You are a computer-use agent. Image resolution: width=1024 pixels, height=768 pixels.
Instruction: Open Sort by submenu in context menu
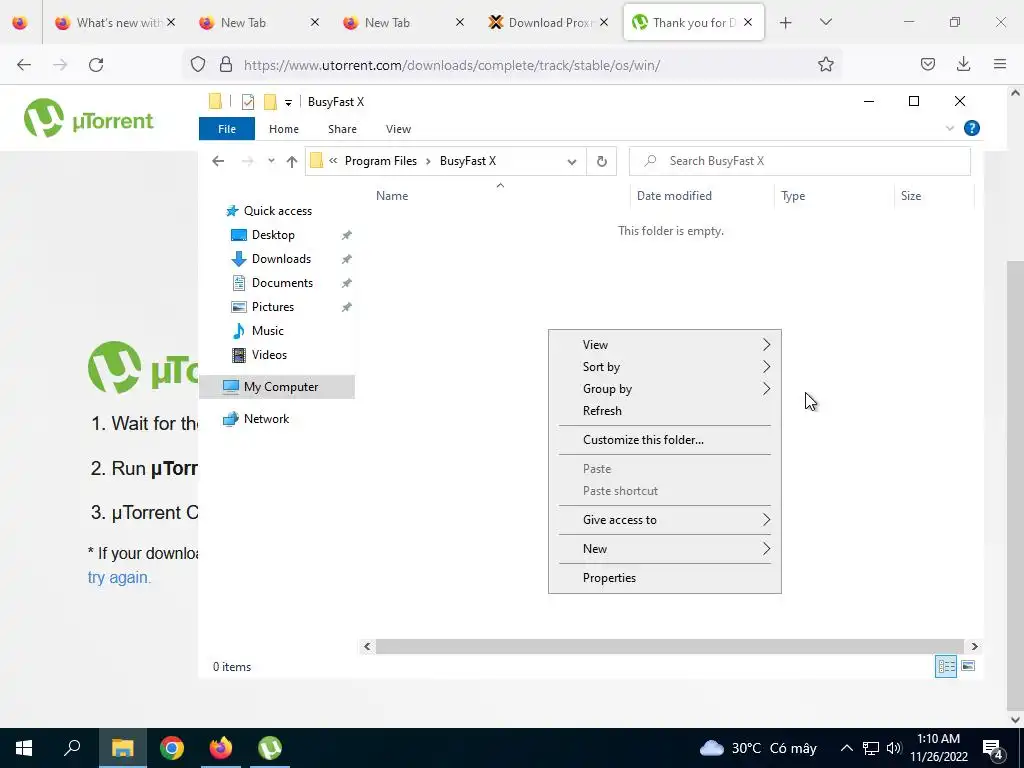tap(664, 367)
